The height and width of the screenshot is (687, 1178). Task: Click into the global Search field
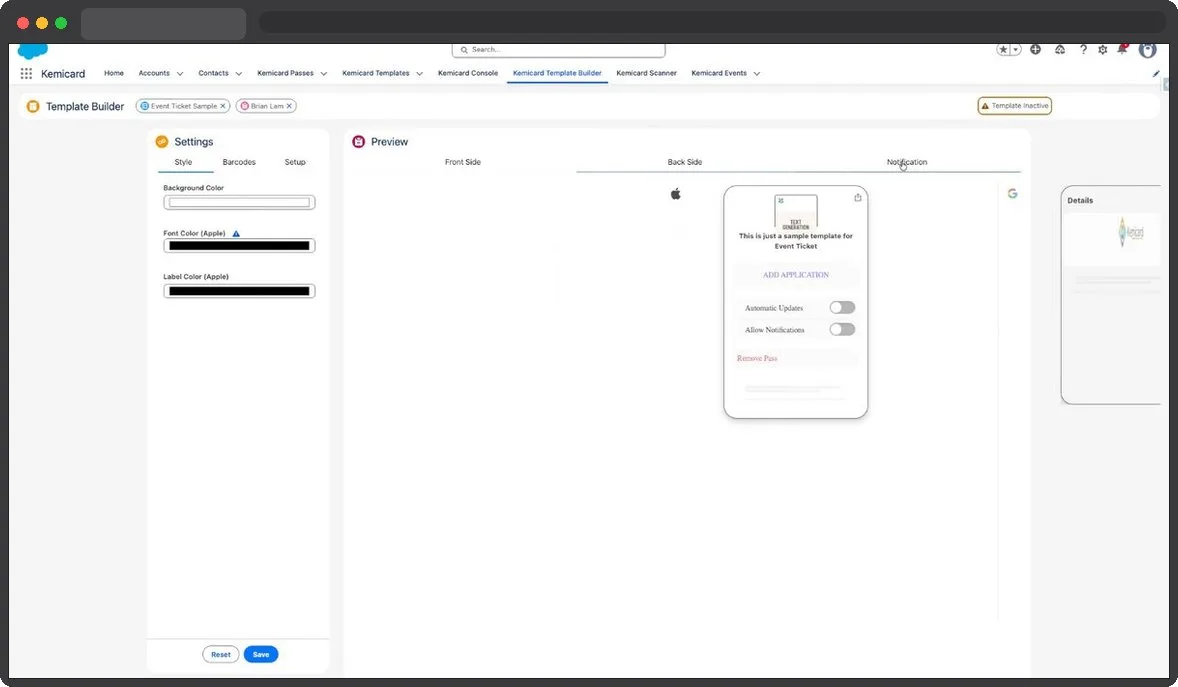click(x=558, y=50)
